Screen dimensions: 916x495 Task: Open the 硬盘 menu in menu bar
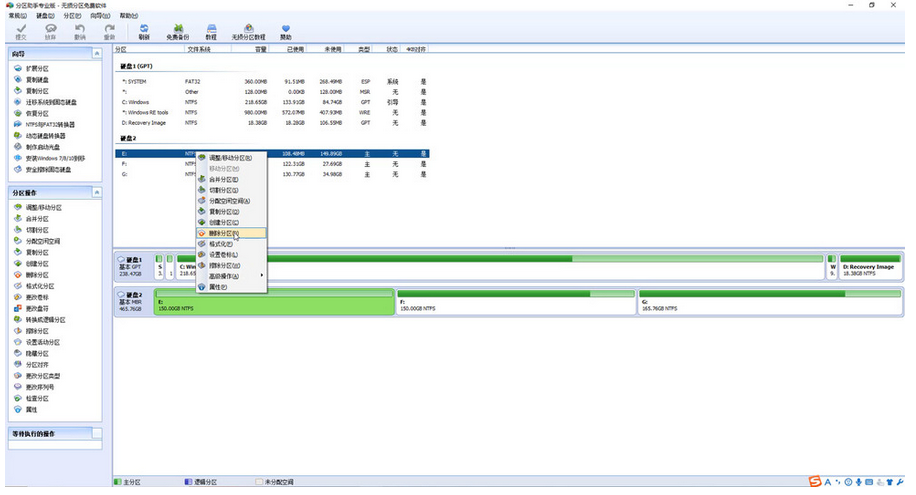coord(45,16)
